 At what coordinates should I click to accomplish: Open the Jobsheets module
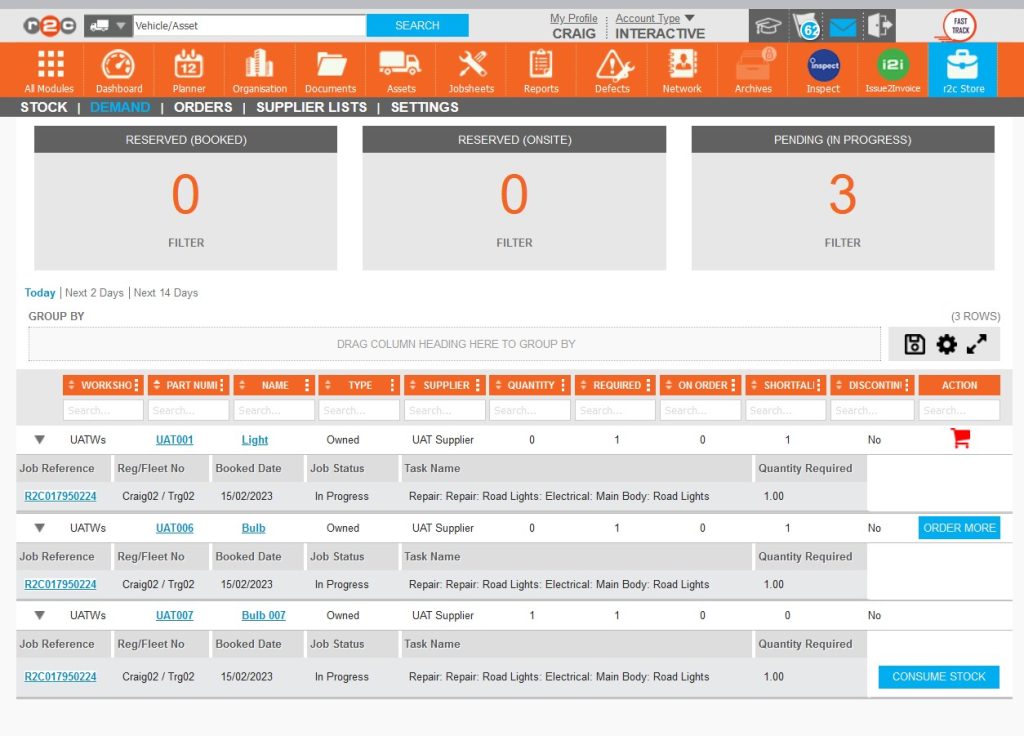click(471, 70)
